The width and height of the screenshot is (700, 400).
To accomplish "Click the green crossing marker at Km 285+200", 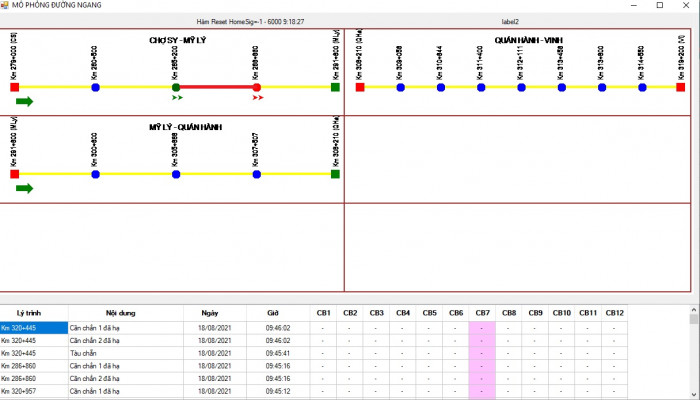I will pyautogui.click(x=176, y=88).
